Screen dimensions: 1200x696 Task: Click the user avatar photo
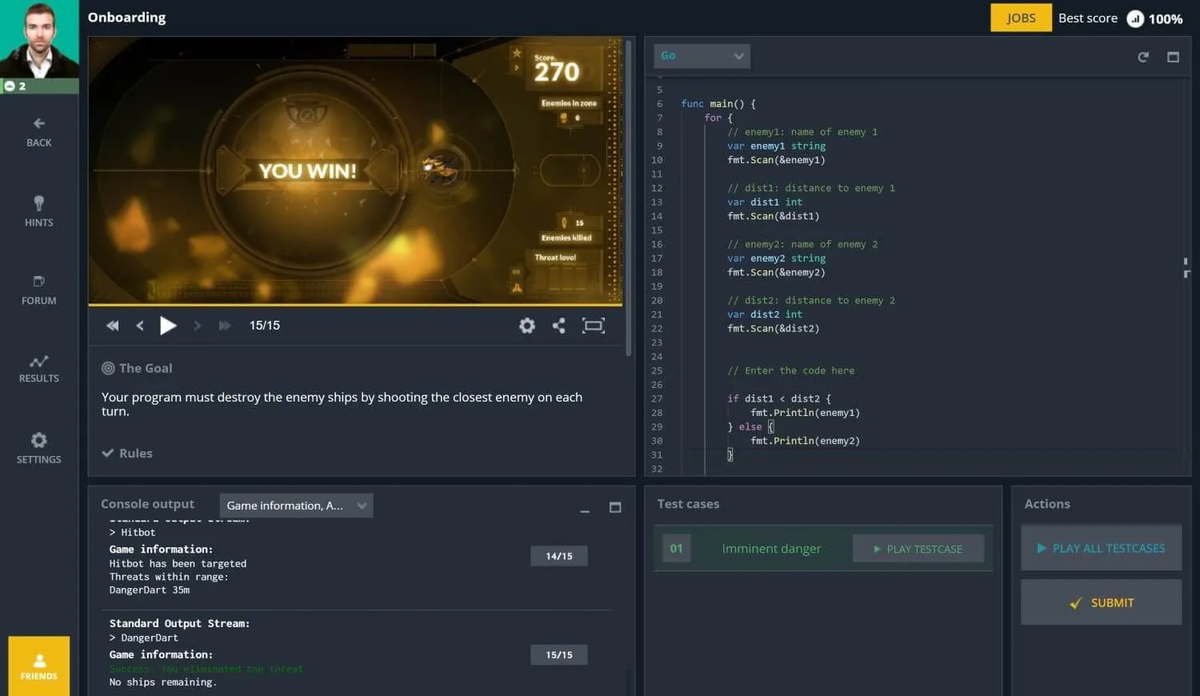39,39
